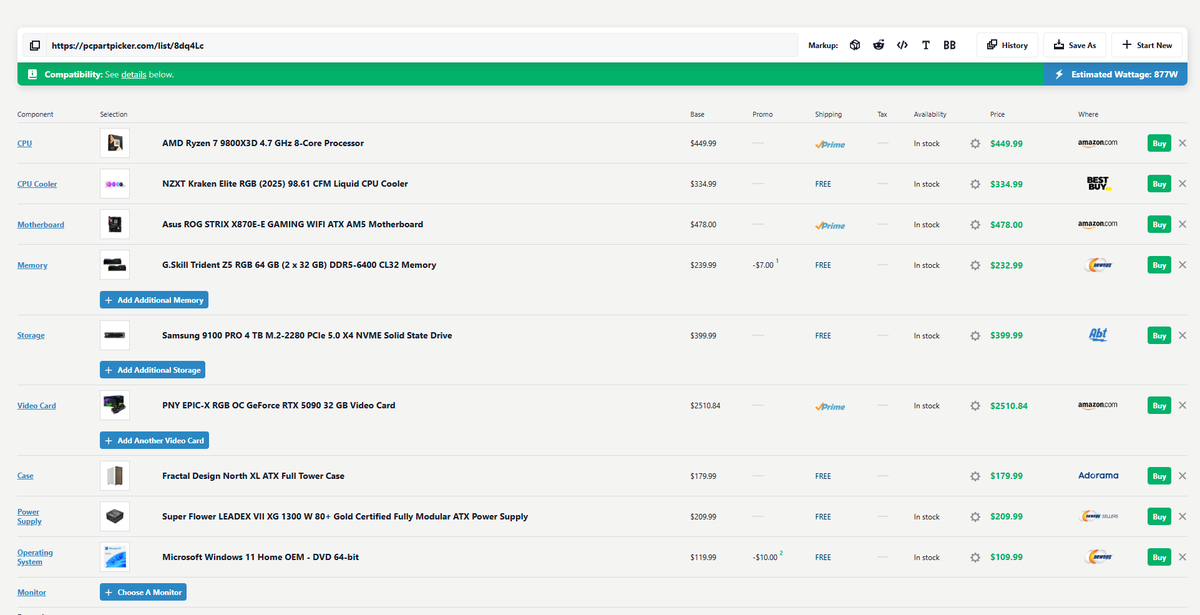Viewport: 1200px width, 615px height.
Task: Open gear options for Fractal North XL row
Action: (x=975, y=476)
